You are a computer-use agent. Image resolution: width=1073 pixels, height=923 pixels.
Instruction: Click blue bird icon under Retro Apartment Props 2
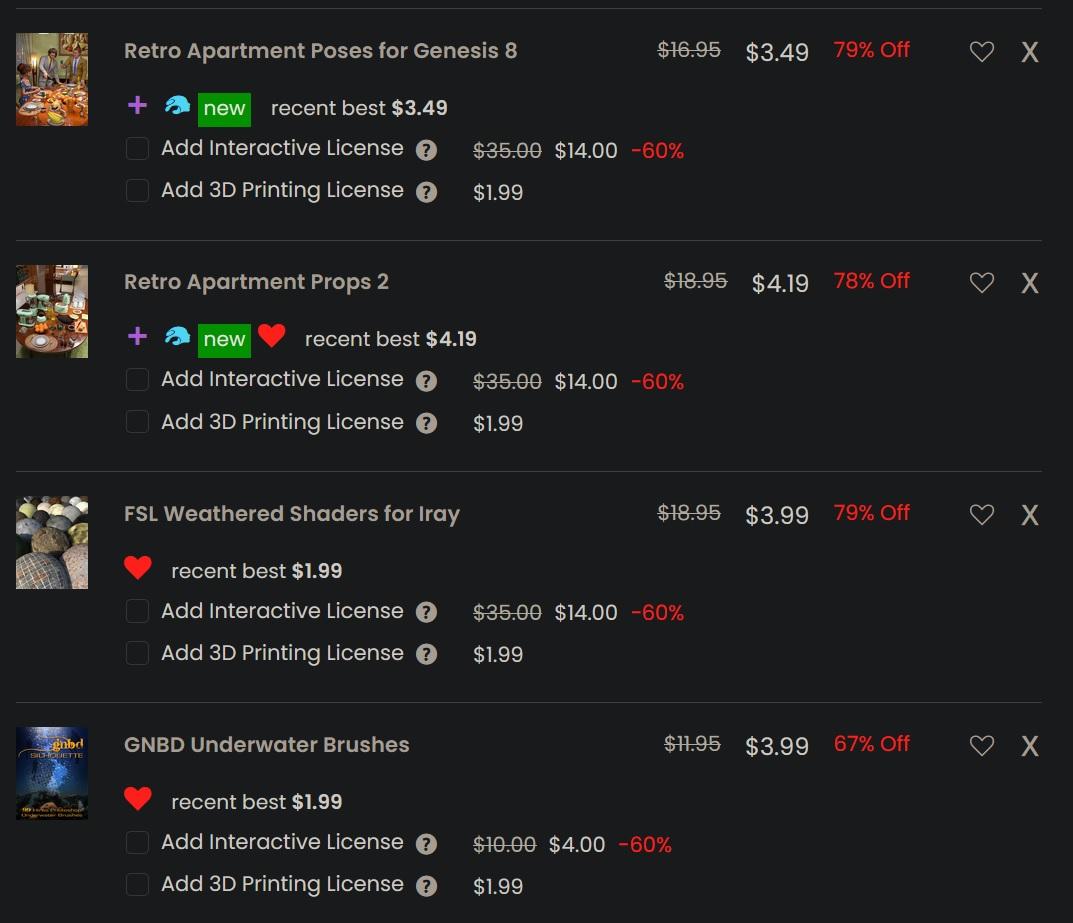[177, 337]
